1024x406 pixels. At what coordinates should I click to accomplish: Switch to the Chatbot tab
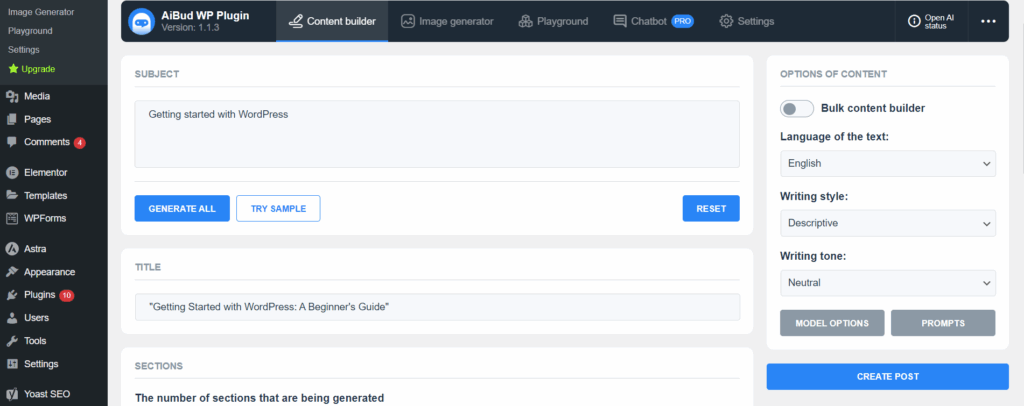653,22
